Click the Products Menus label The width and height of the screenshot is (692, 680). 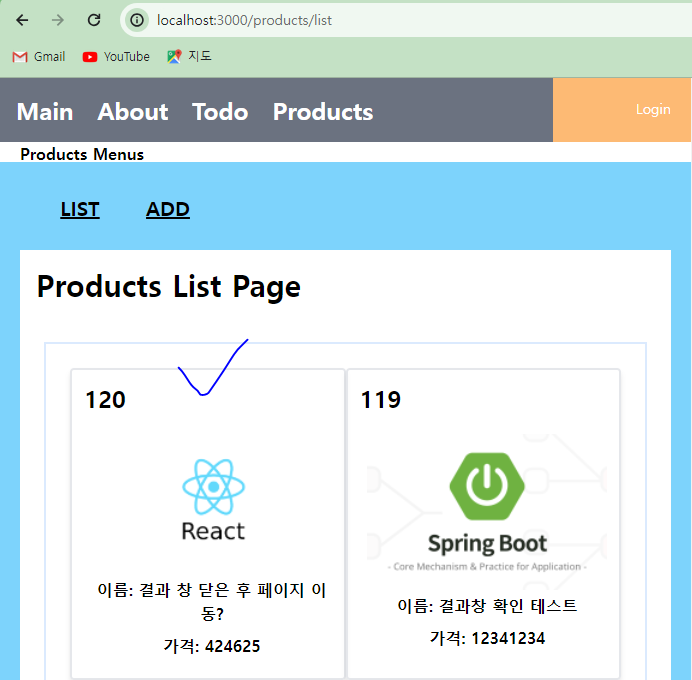pos(82,154)
